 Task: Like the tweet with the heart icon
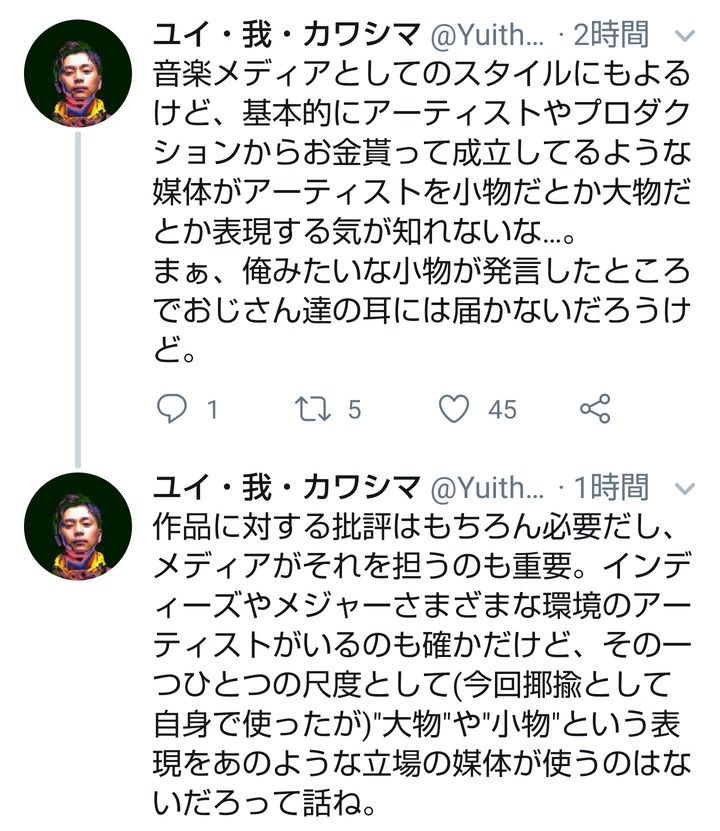tap(454, 409)
